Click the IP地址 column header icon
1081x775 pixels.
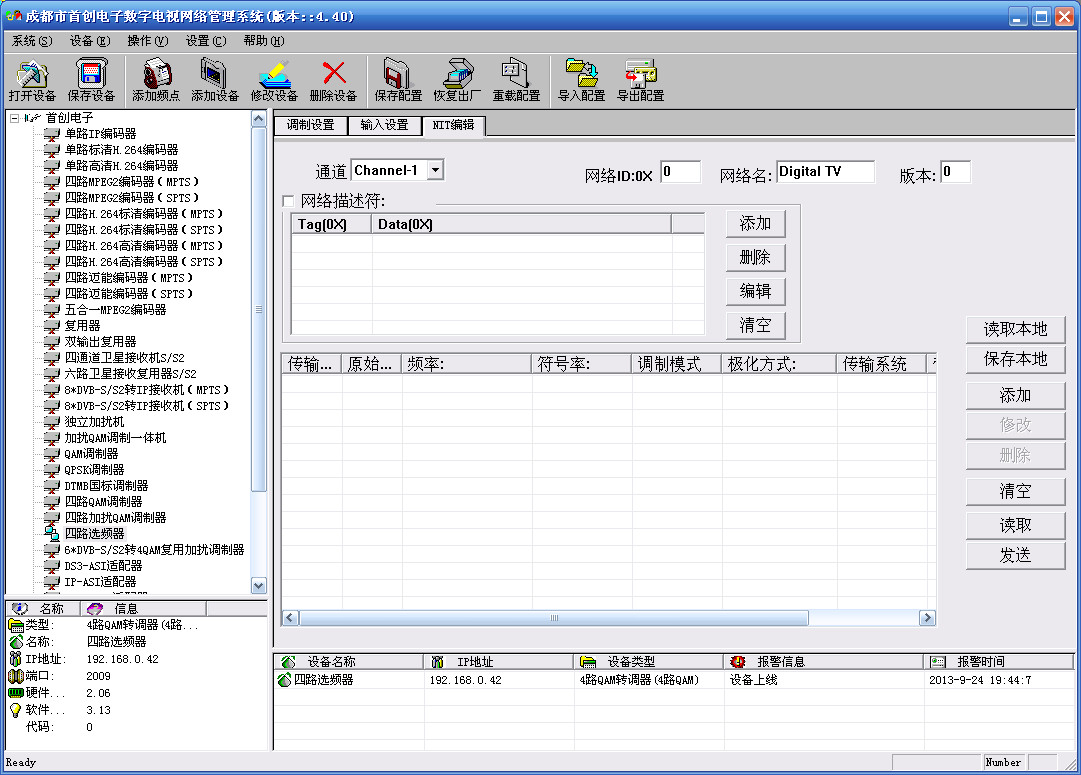pos(437,662)
